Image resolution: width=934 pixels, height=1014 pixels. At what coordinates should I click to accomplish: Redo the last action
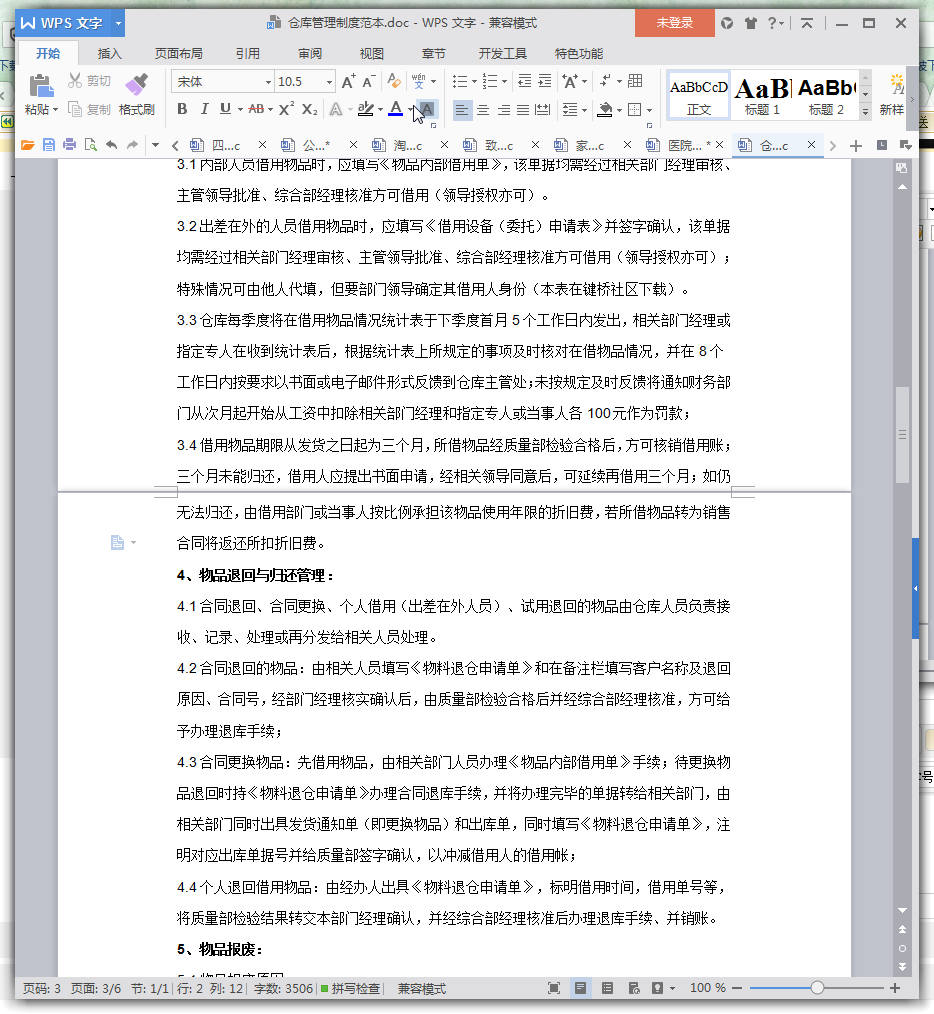tap(132, 146)
